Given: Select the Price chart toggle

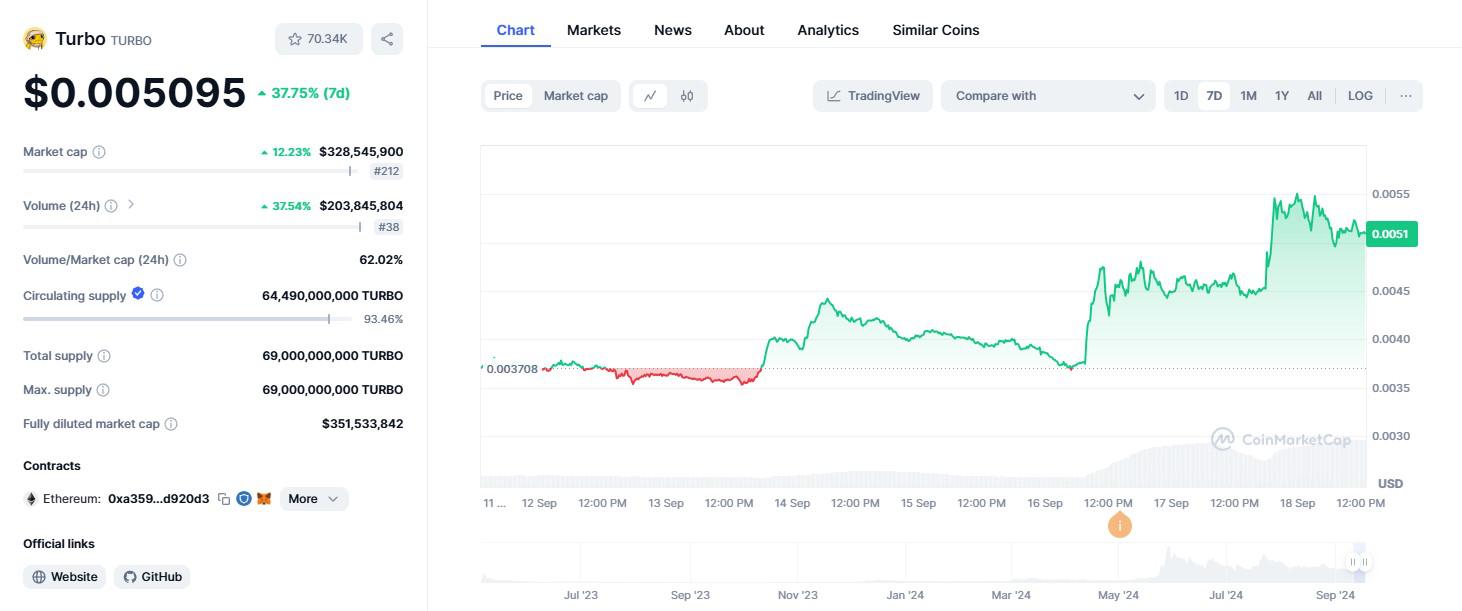Looking at the screenshot, I should tap(508, 96).
